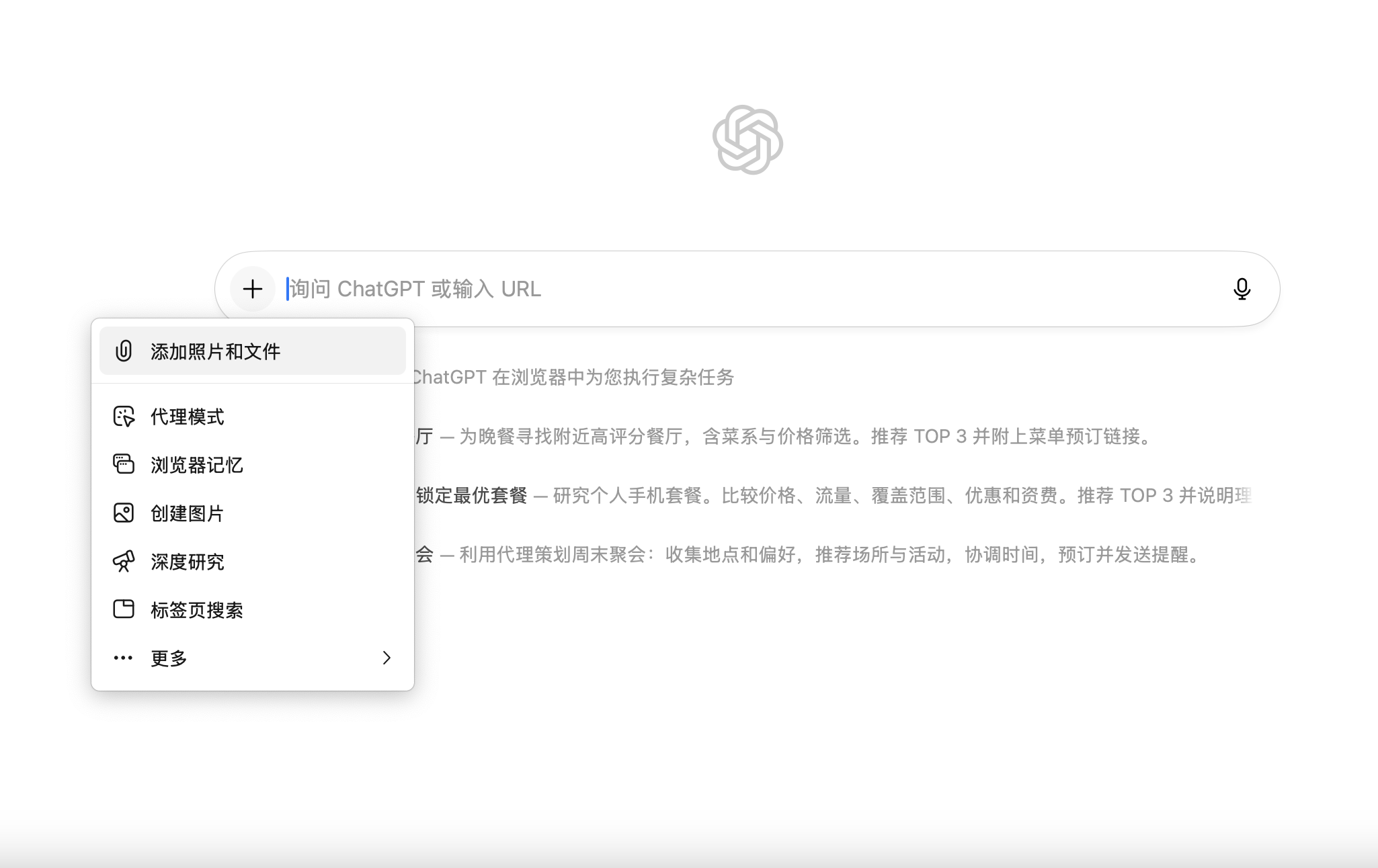This screenshot has height=868, width=1378.
Task: Click the microphone dictation icon
Action: [1242, 289]
